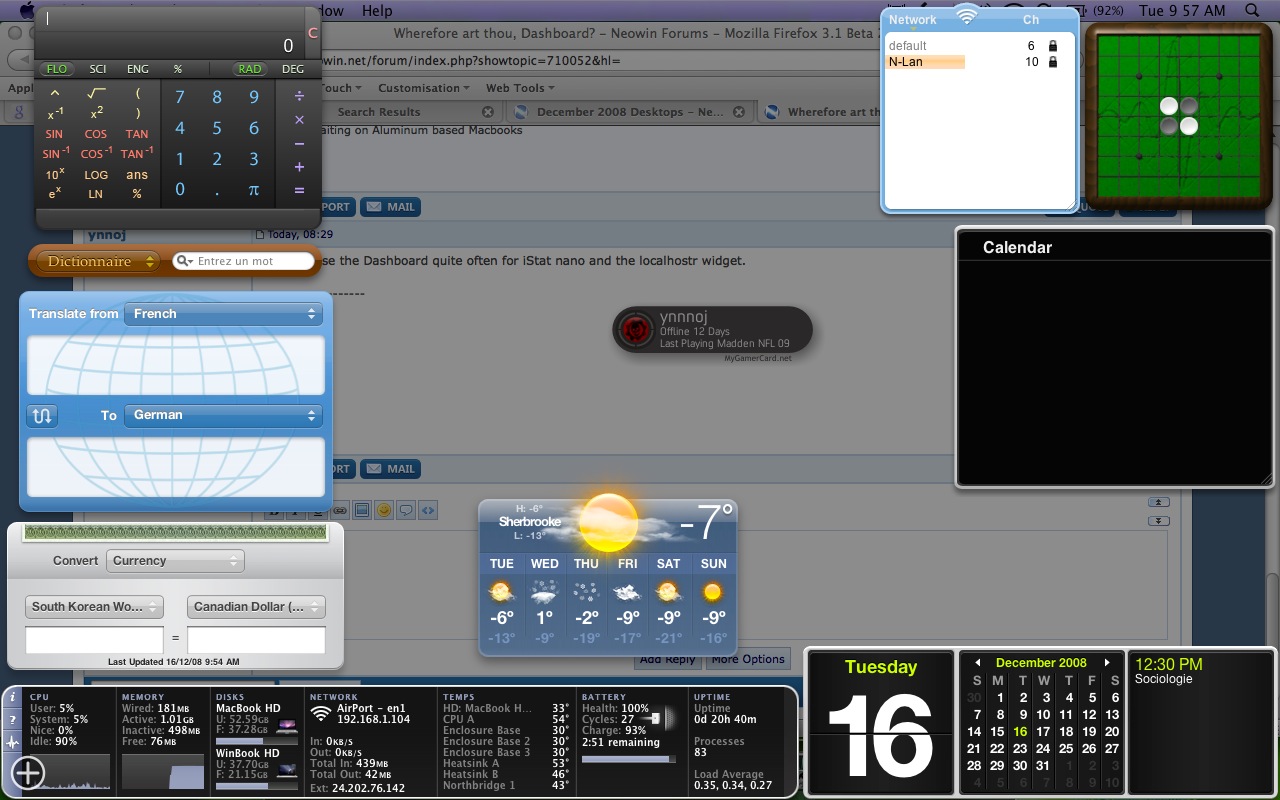This screenshot has width=1280, height=800.
Task: Click day 25 in the December calendar
Action: coord(1066,748)
